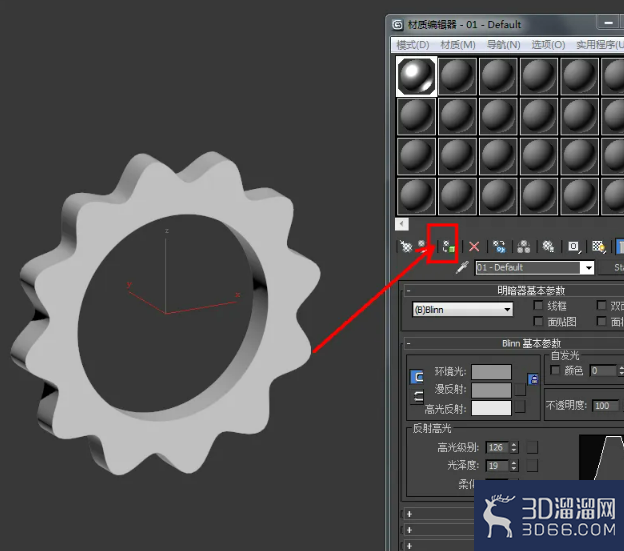Open the 实用程序 menu
The width and height of the screenshot is (624, 551).
point(600,45)
